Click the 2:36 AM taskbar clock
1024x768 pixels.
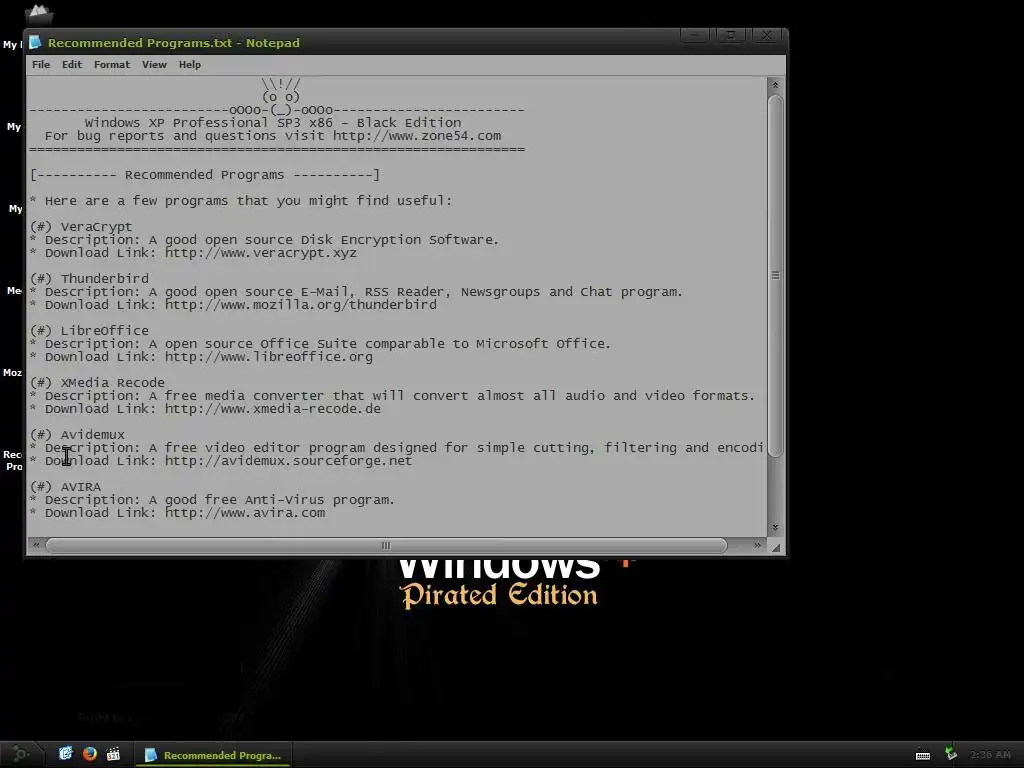(990, 755)
